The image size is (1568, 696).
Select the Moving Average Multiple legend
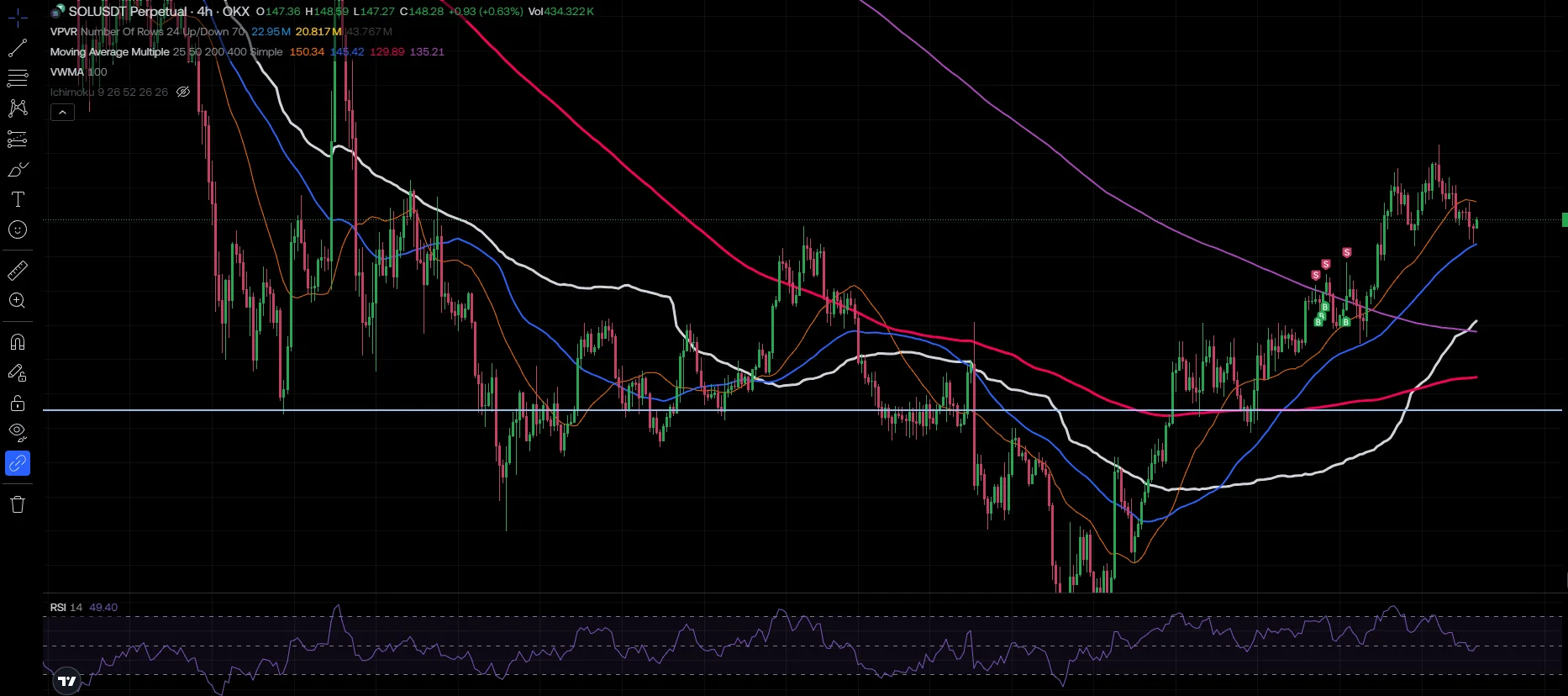coord(109,51)
